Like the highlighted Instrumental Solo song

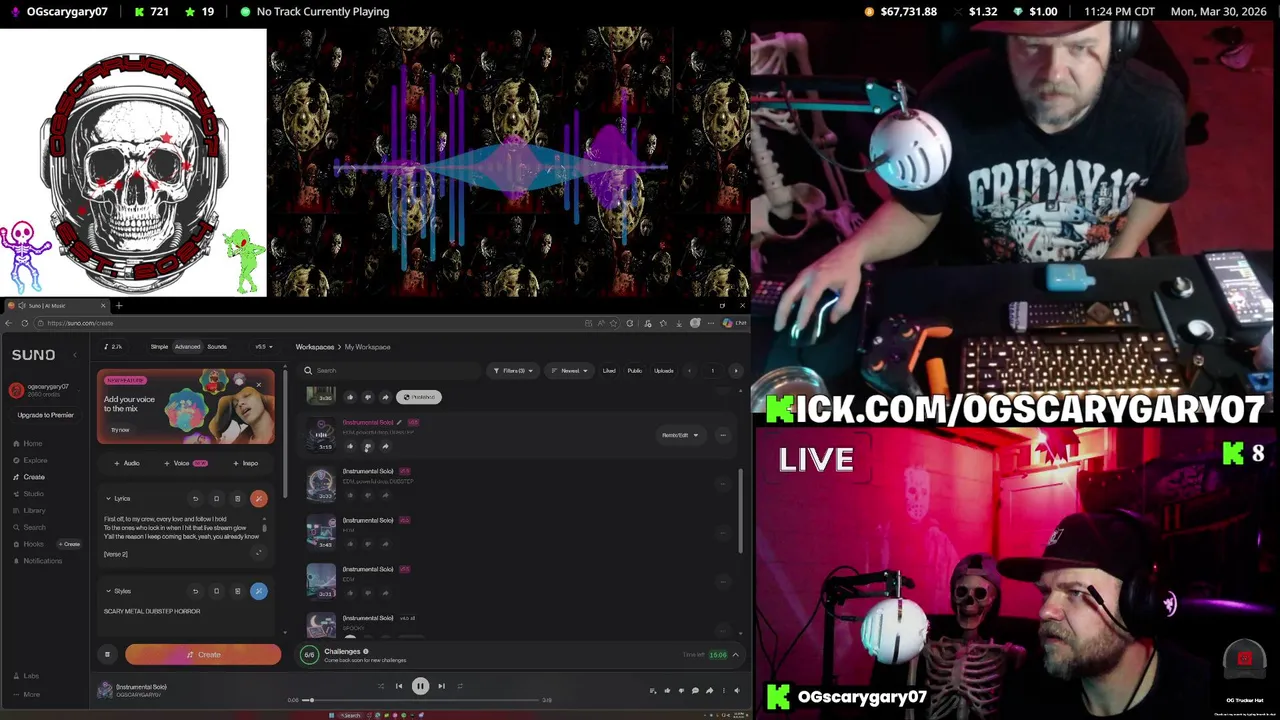[x=349, y=446]
